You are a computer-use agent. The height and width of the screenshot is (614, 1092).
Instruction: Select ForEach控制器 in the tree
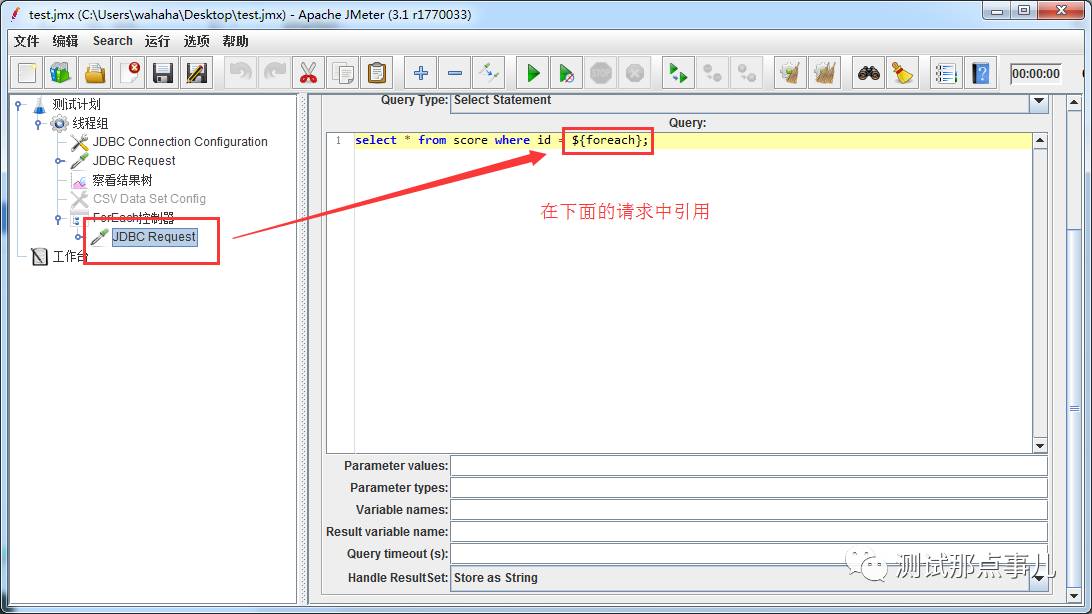pos(134,217)
